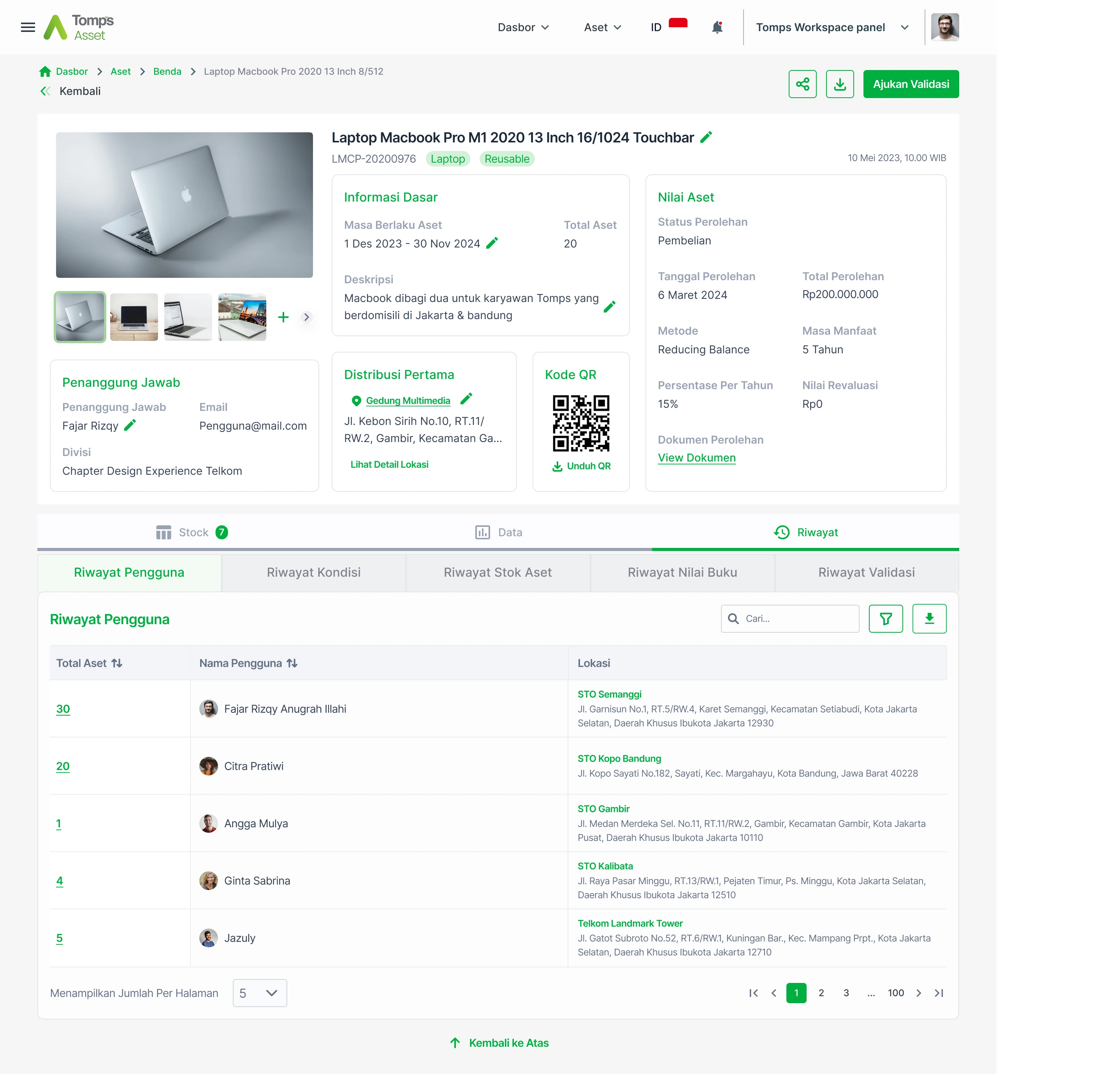This screenshot has height=1074, width=1120.
Task: Click the share asset icon
Action: coord(802,84)
